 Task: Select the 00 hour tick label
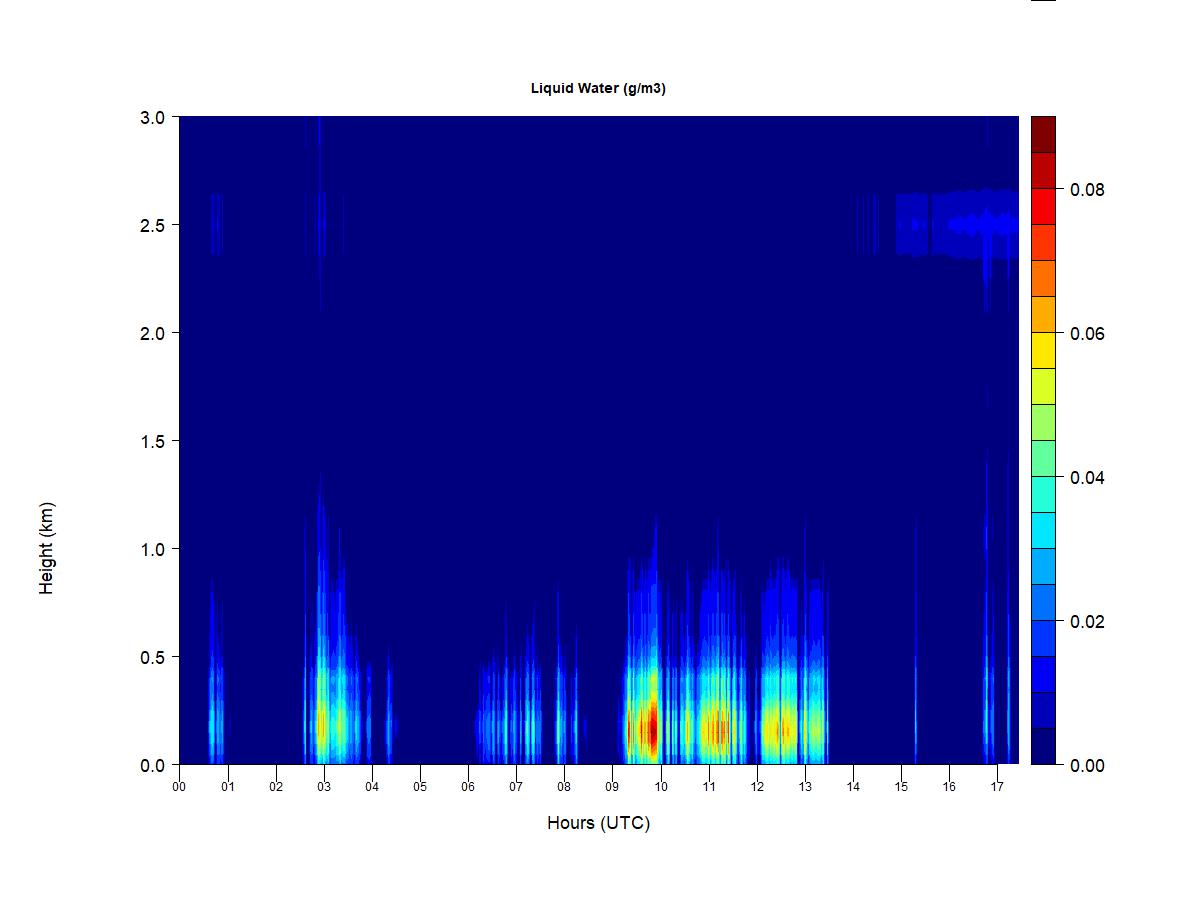(x=179, y=787)
